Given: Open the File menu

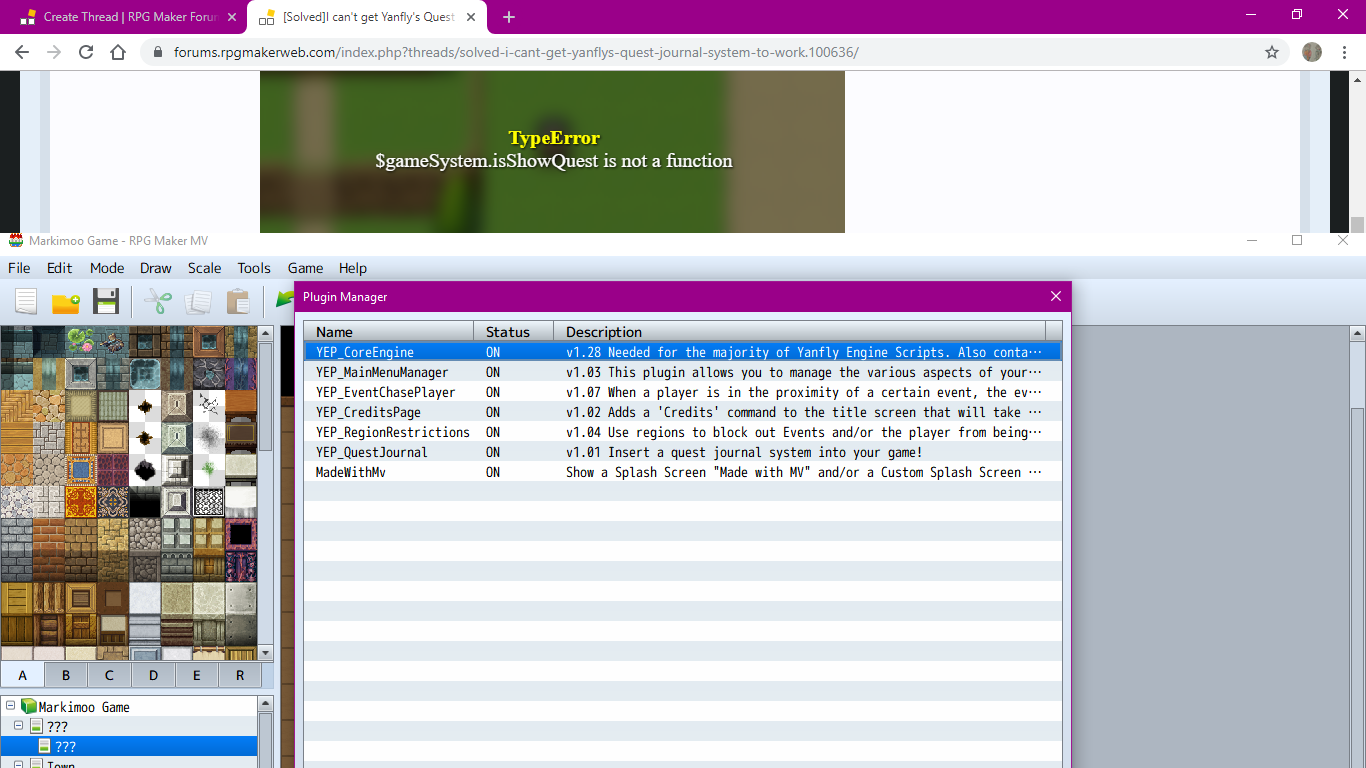Looking at the screenshot, I should point(19,268).
